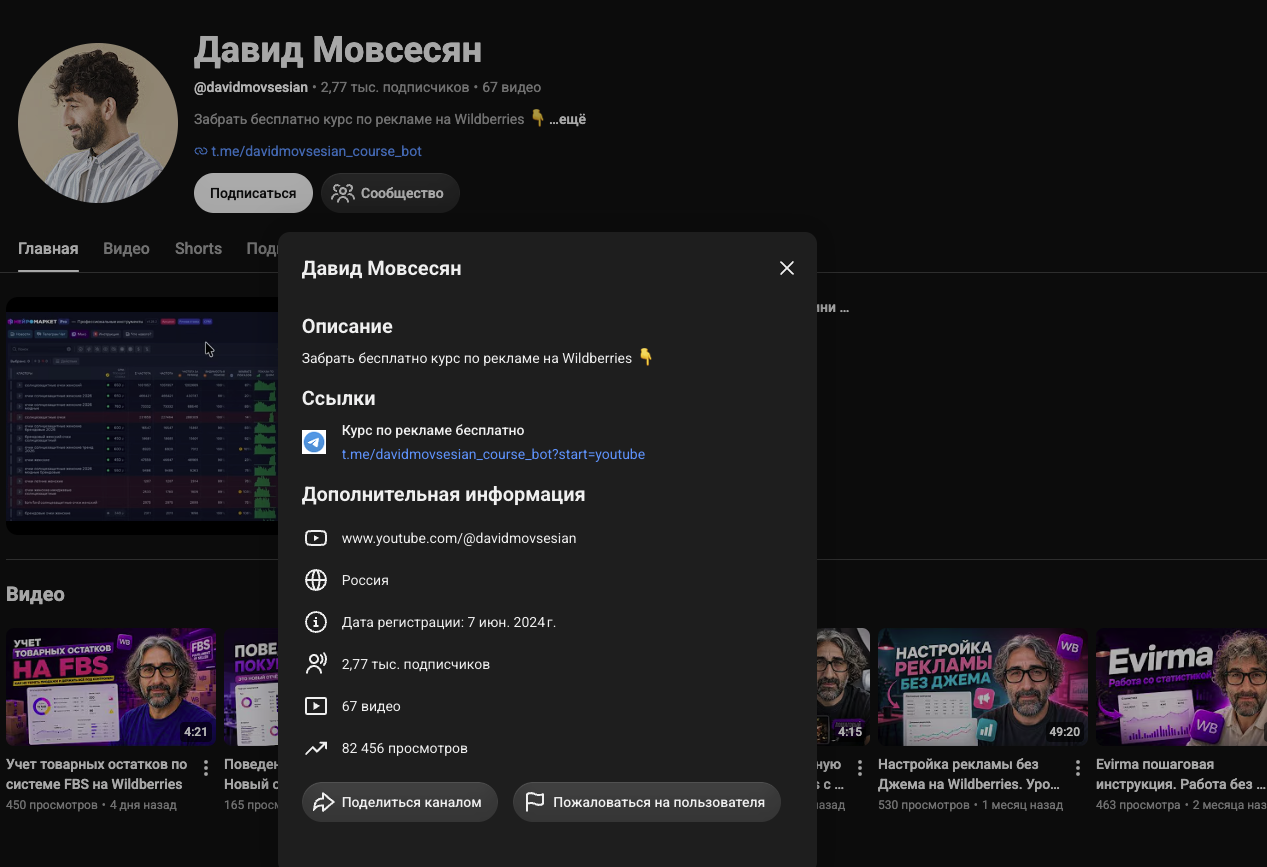The height and width of the screenshot is (867, 1267).
Task: Open 'Настройка рекламы без Джема' video thumbnail
Action: (x=983, y=687)
